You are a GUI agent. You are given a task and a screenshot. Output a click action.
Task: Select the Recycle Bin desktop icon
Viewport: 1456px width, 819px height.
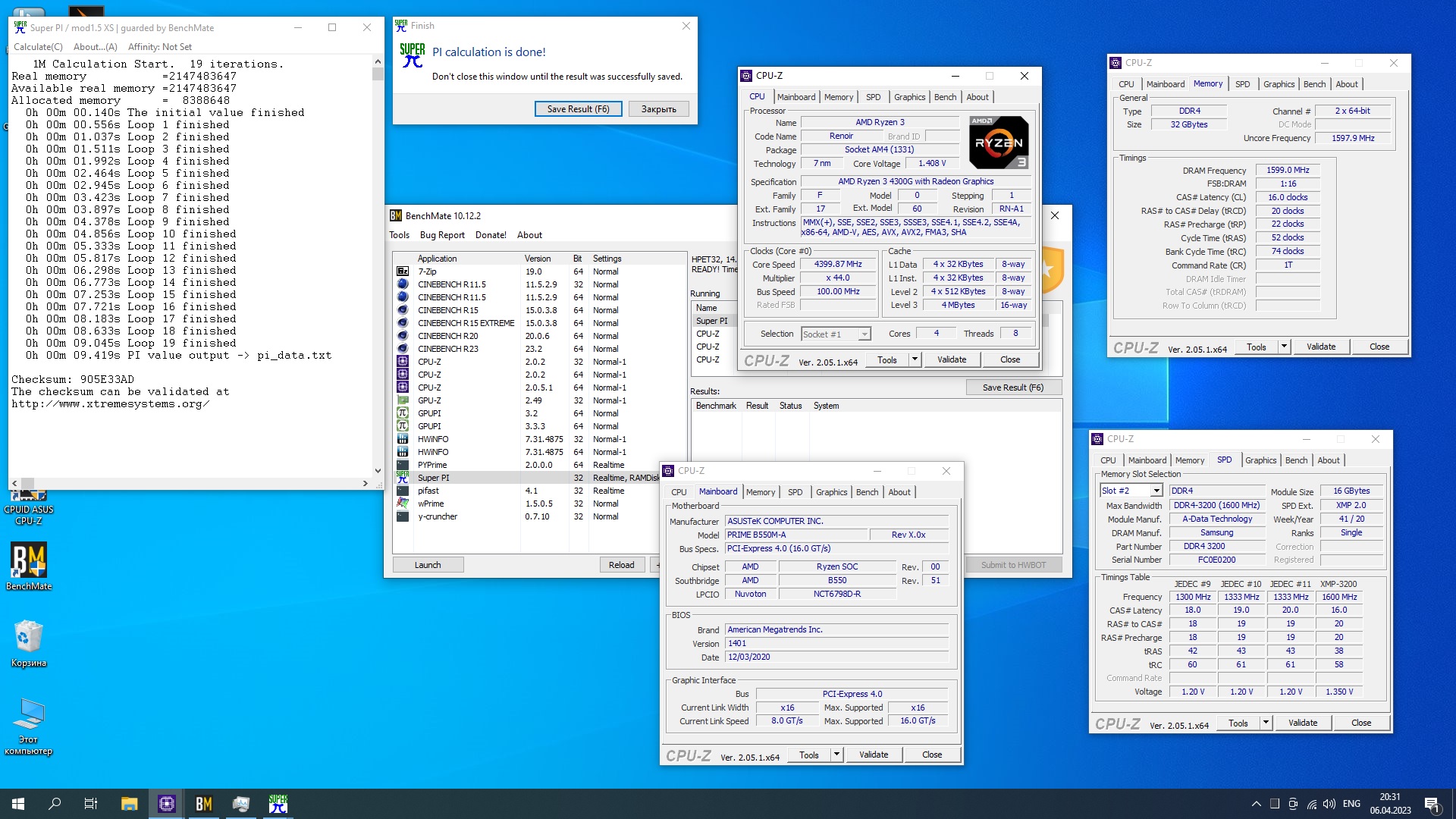pyautogui.click(x=29, y=643)
